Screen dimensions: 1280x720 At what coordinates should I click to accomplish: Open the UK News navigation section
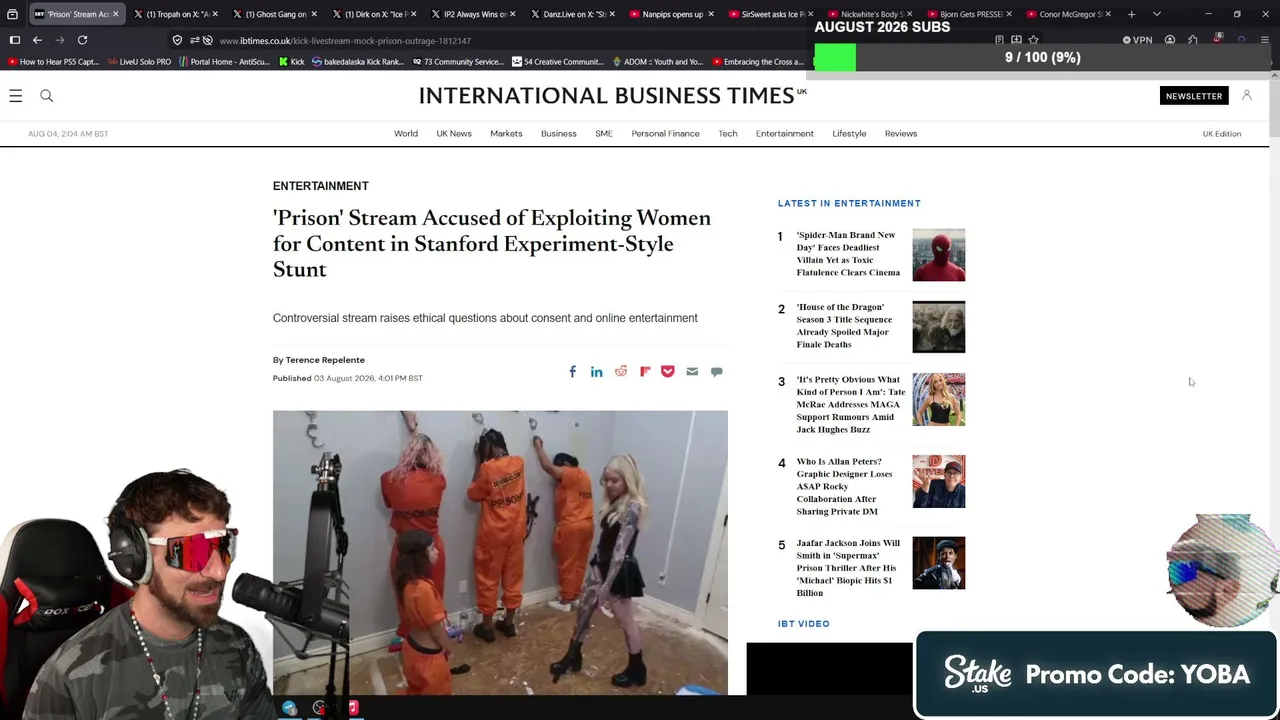point(454,134)
